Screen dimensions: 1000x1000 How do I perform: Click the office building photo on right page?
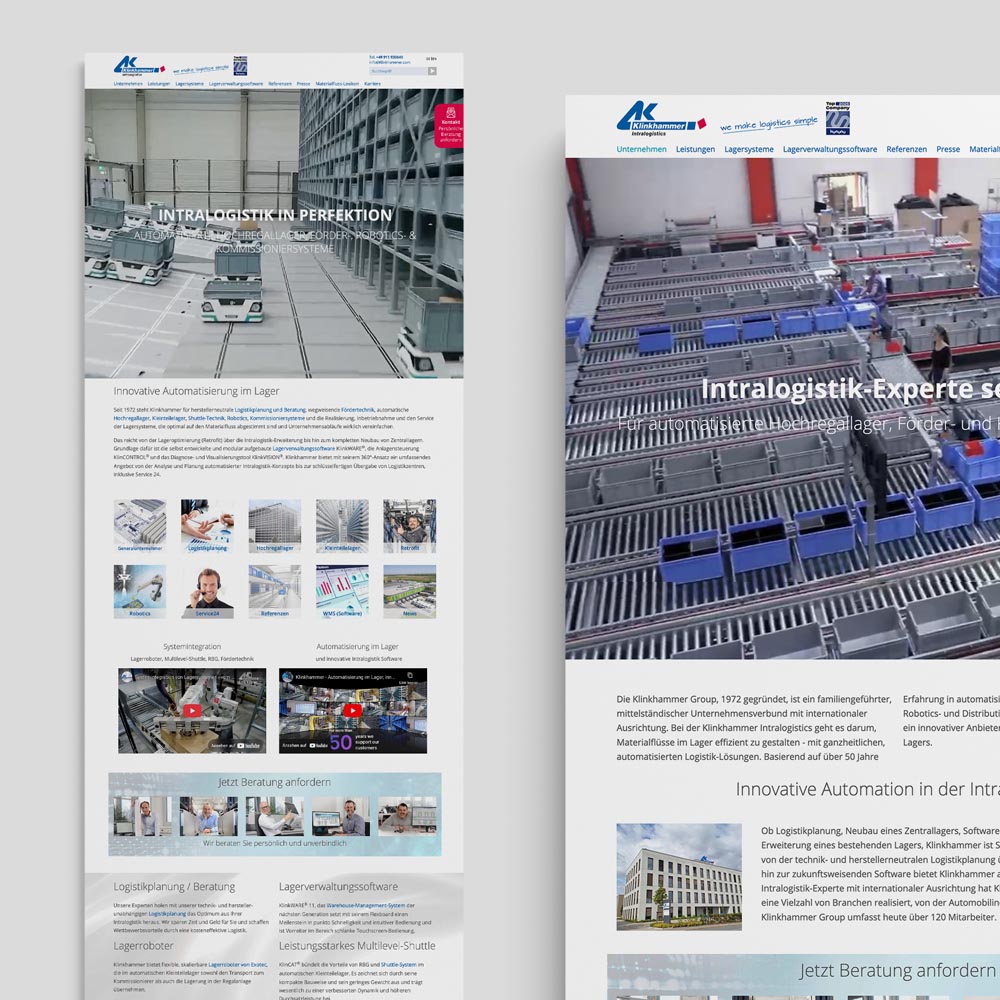click(679, 877)
